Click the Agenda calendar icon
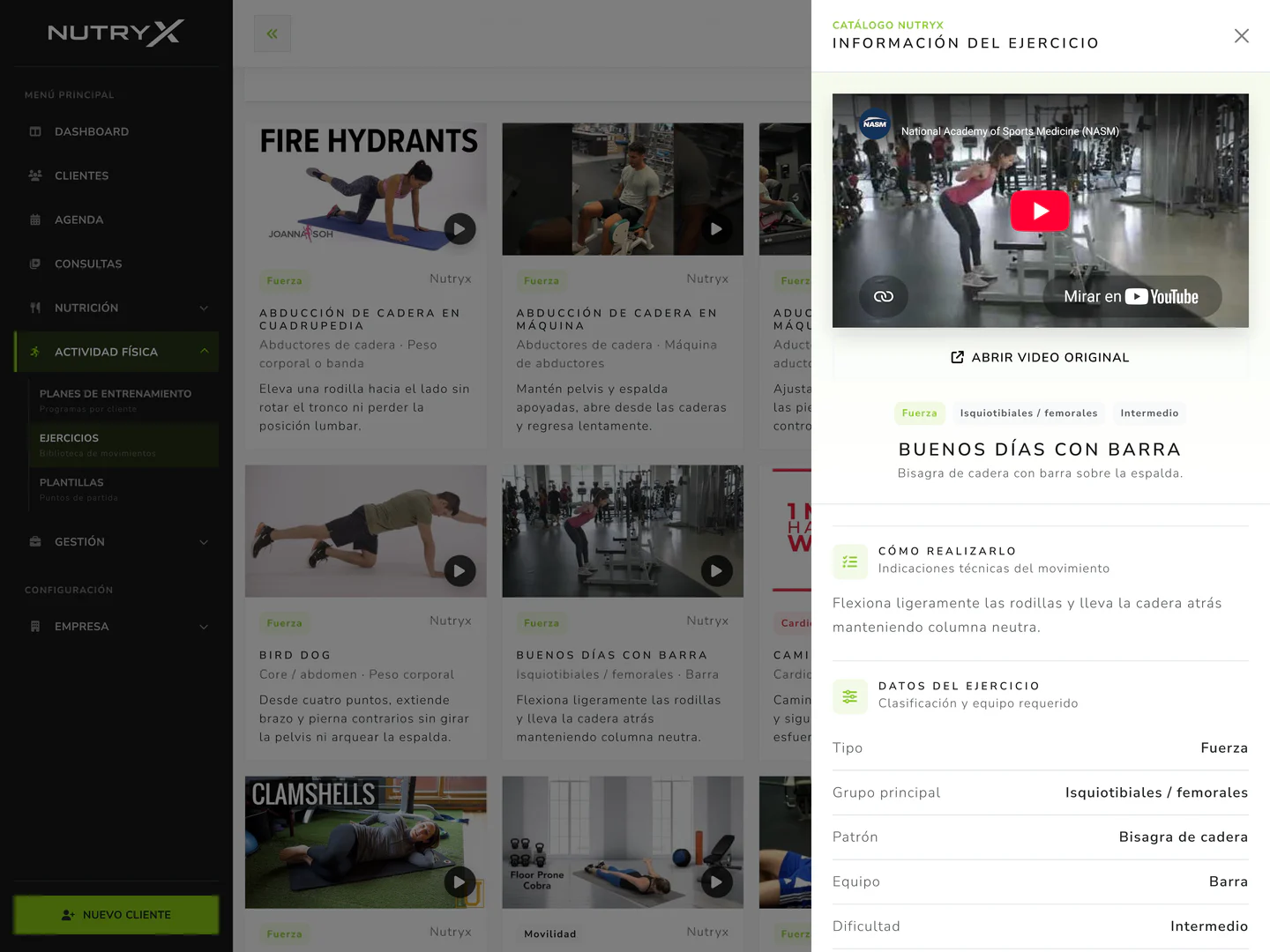1270x952 pixels. (x=35, y=219)
